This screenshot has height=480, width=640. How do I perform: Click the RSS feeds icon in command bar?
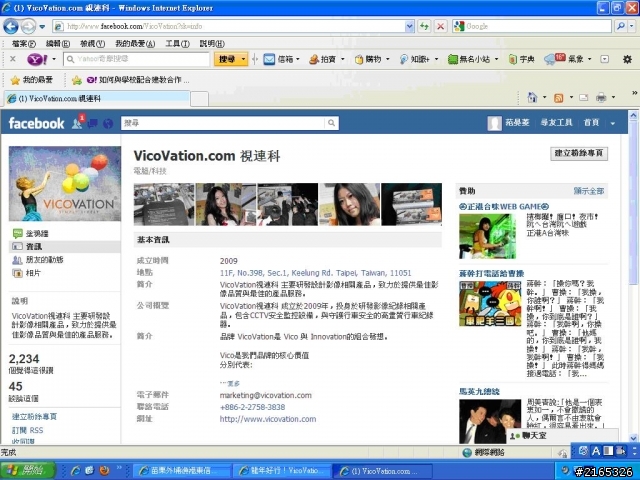pos(558,98)
